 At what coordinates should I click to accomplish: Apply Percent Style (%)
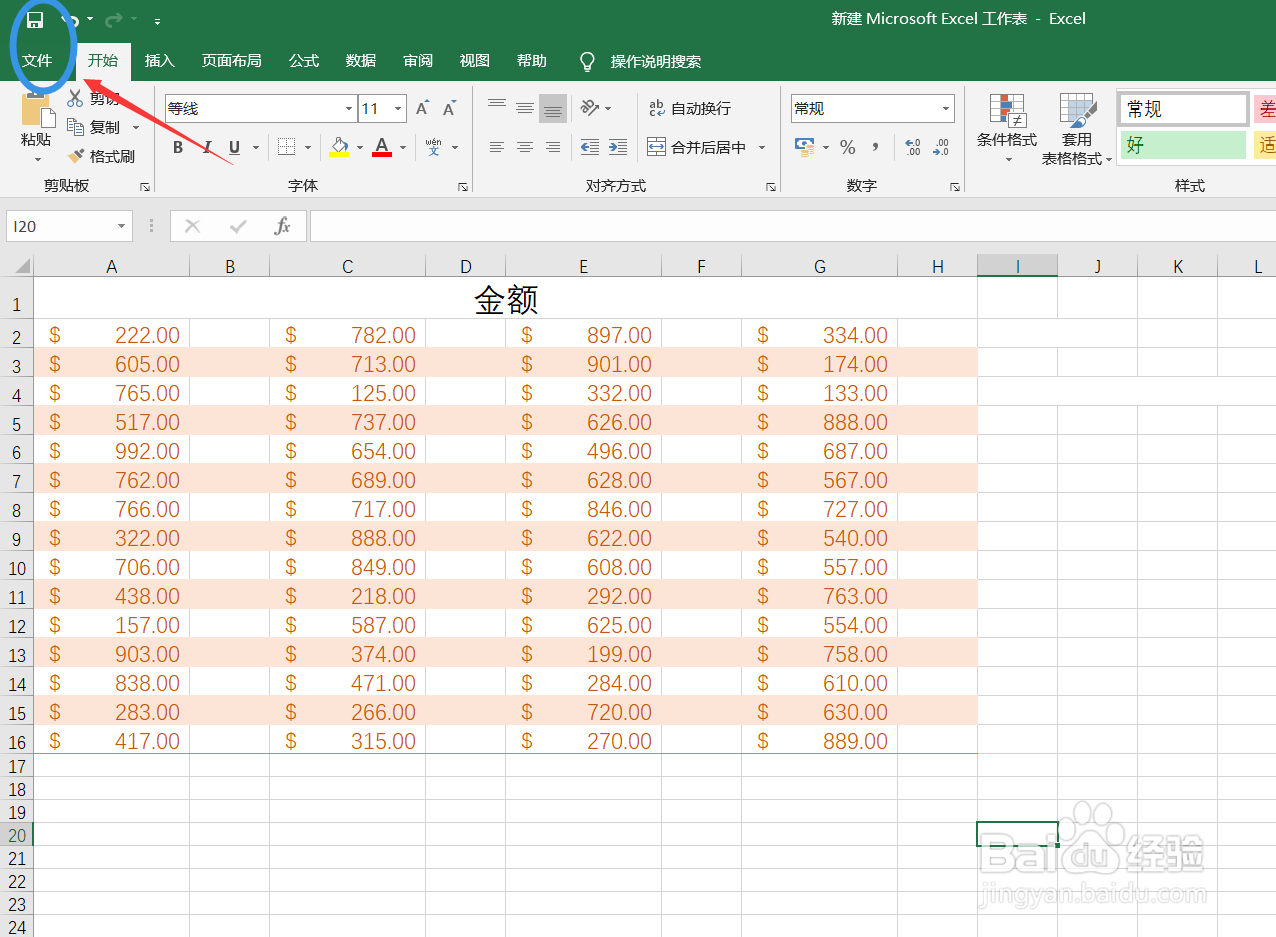pyautogui.click(x=848, y=147)
